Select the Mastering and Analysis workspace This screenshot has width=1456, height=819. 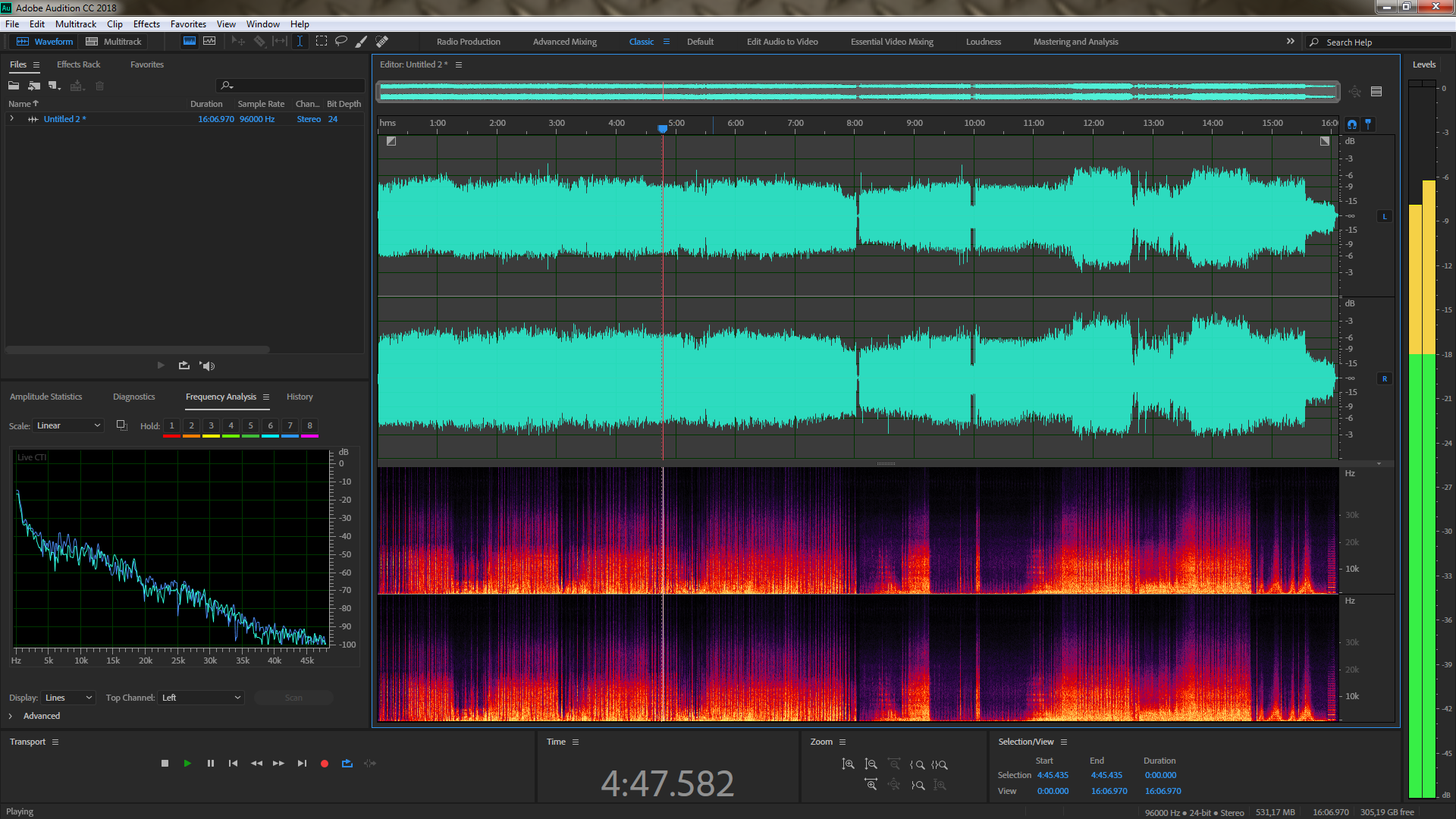[1075, 42]
